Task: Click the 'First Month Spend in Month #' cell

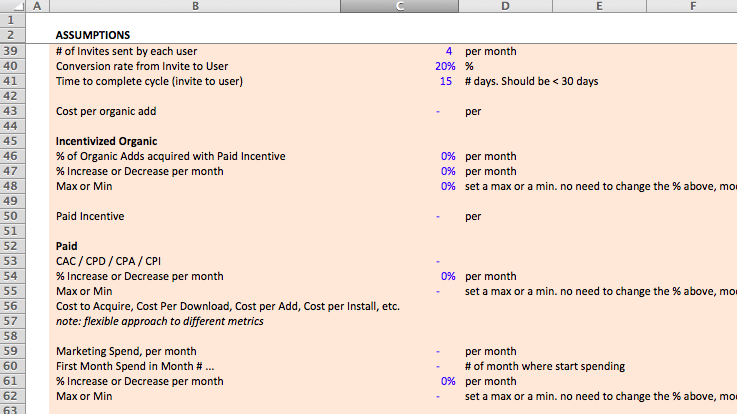Action: pos(135,366)
